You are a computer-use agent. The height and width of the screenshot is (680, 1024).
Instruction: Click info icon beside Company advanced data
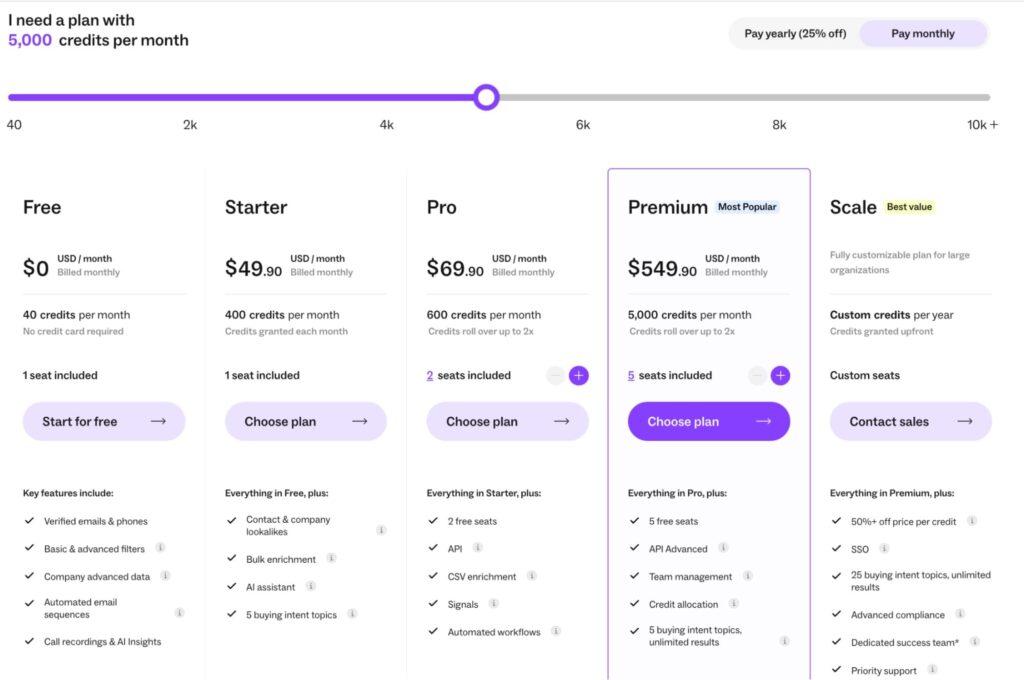(165, 576)
